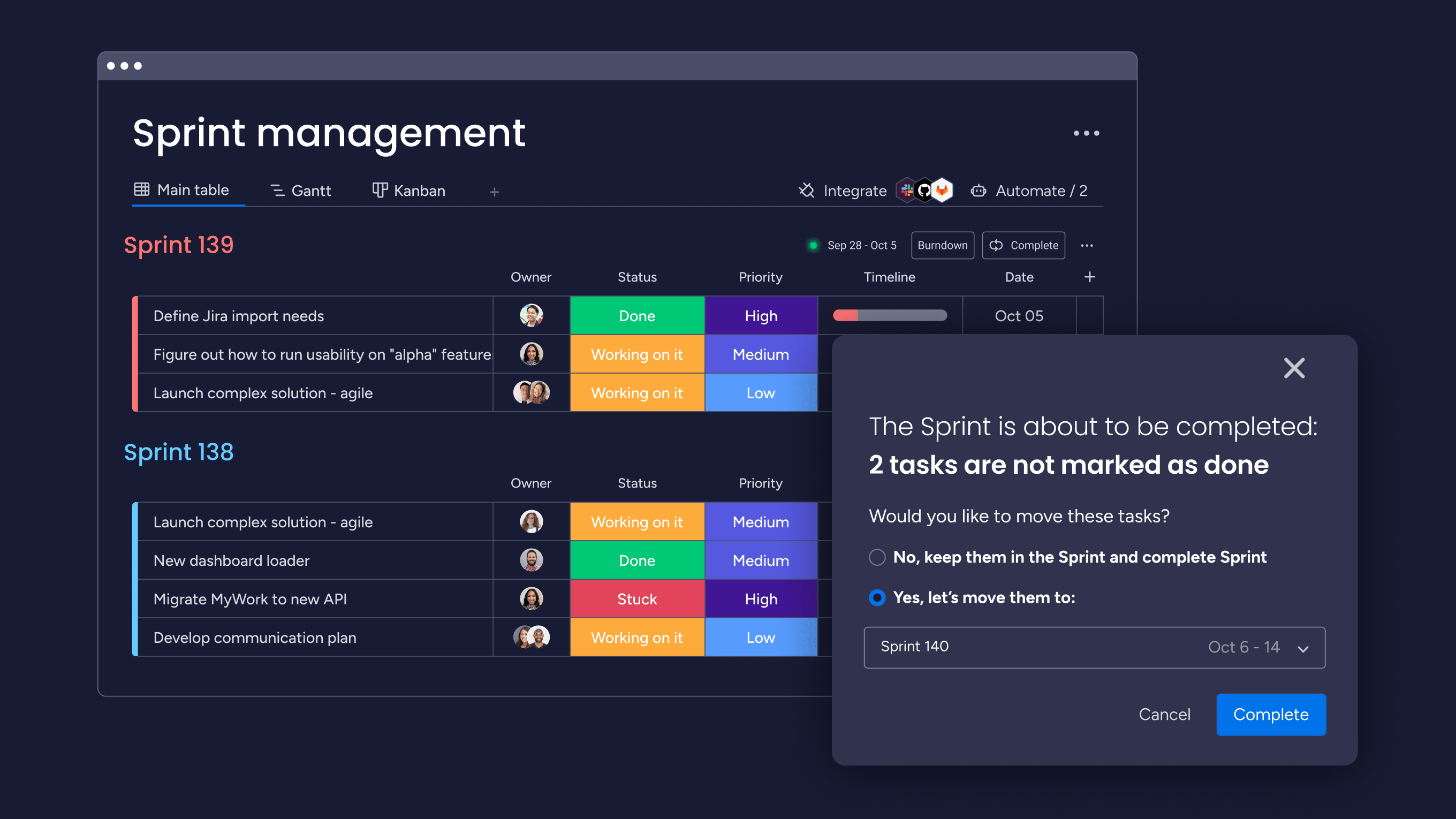This screenshot has height=819, width=1456.
Task: Expand the add new view plus tab
Action: pos(494,191)
